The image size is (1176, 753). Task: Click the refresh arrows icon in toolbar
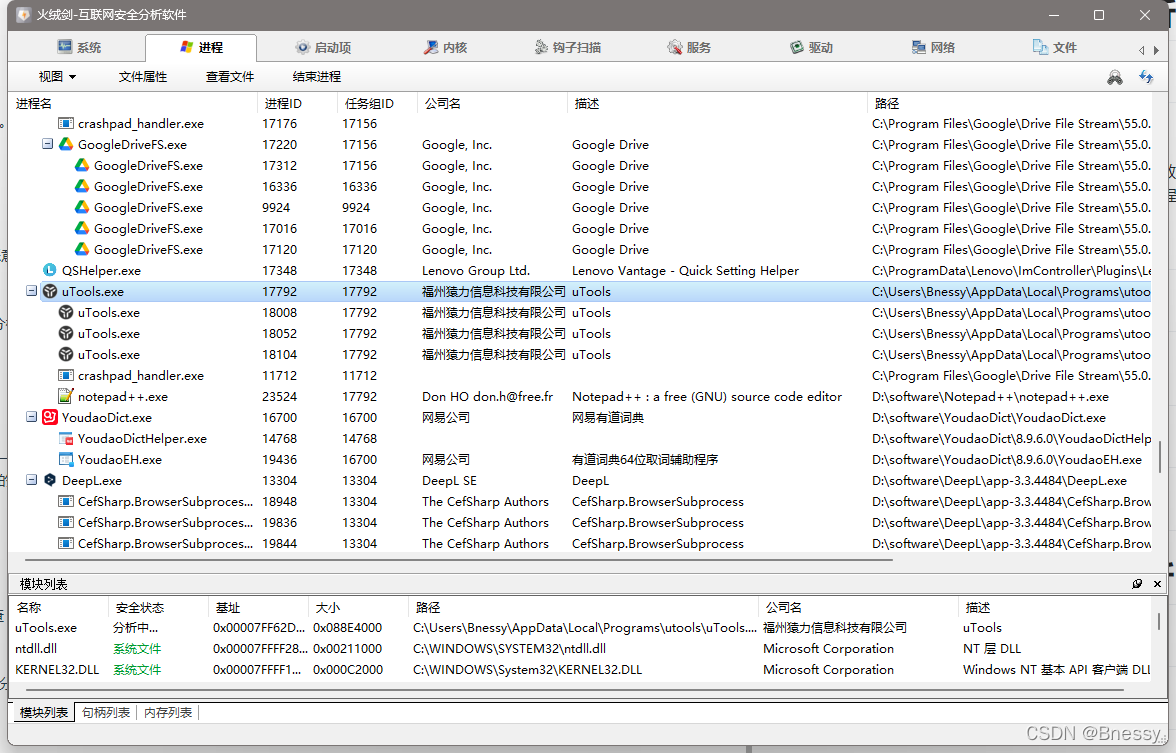[1146, 76]
